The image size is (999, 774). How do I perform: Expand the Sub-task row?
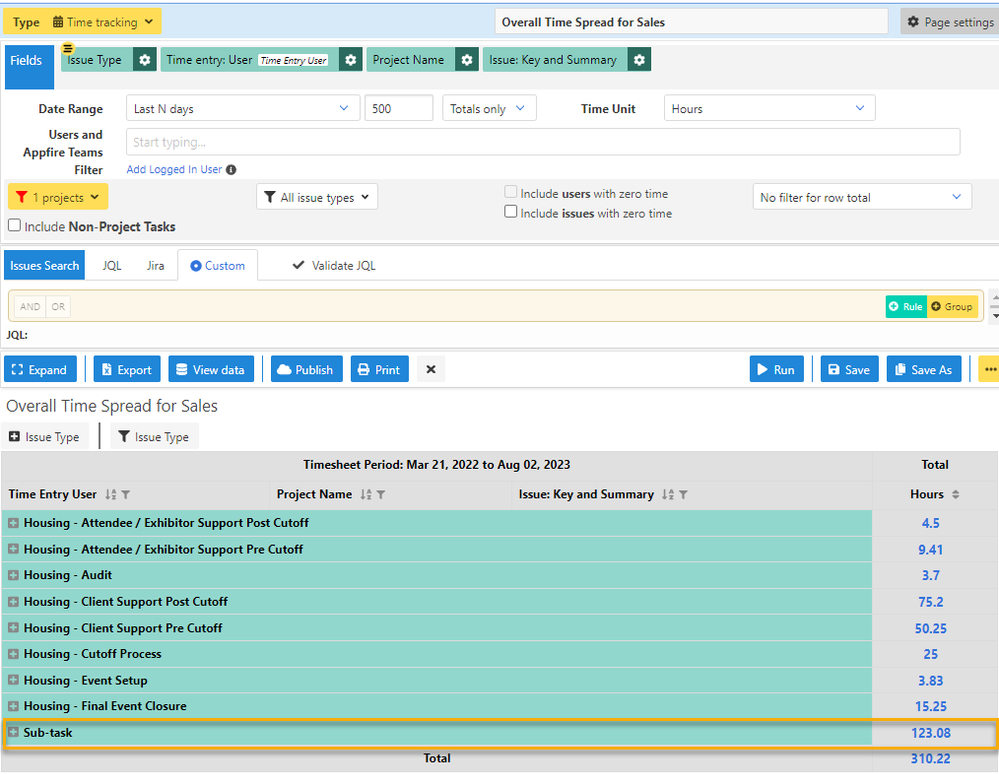(x=13, y=732)
